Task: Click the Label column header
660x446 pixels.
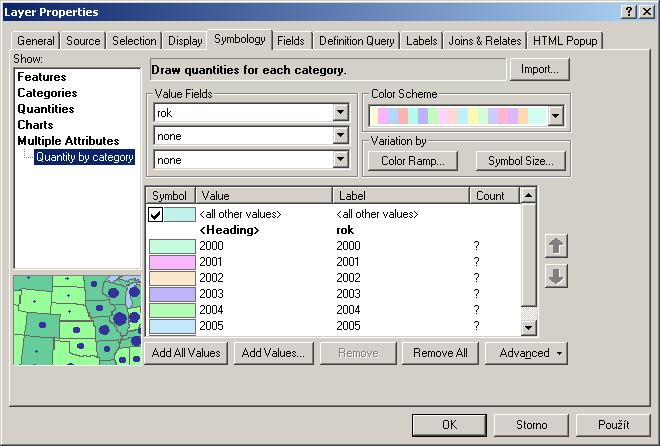Action: [401, 196]
